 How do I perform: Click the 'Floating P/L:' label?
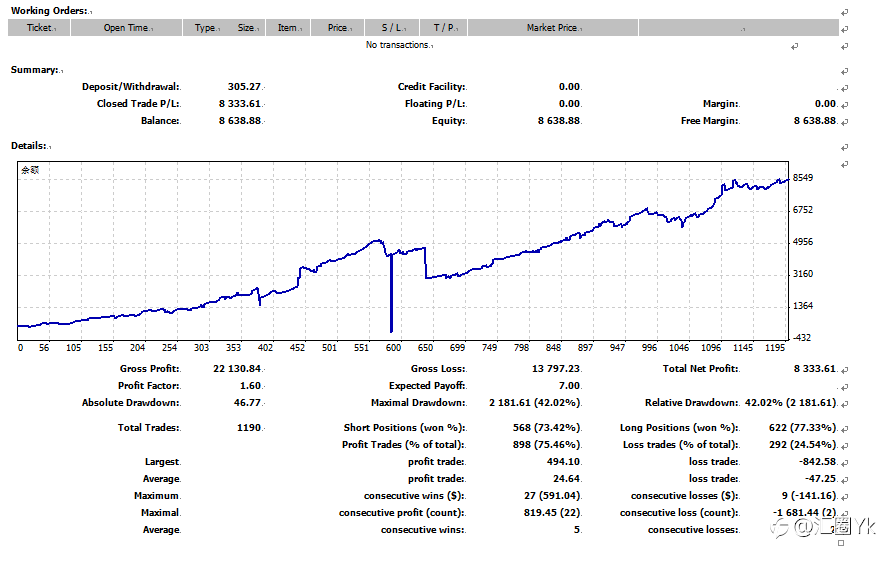tap(435, 104)
